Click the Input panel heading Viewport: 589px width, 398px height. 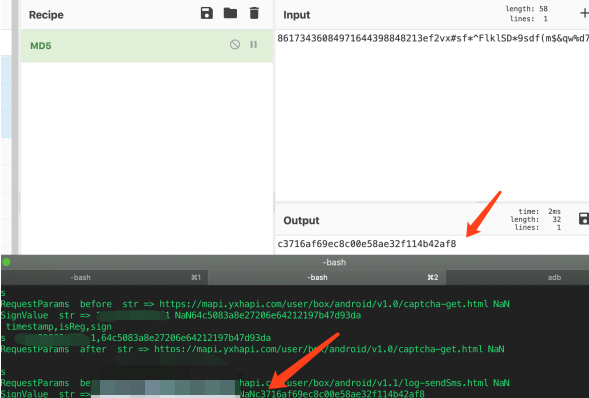pos(296,15)
